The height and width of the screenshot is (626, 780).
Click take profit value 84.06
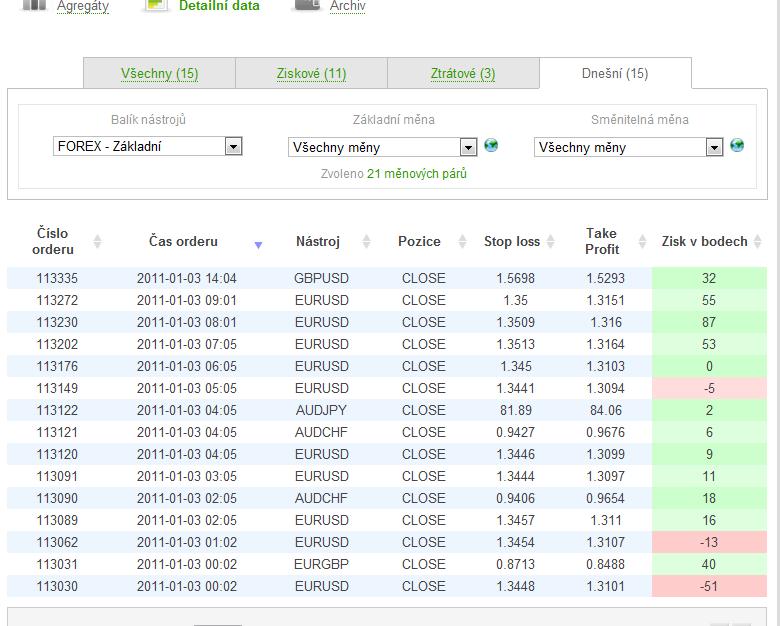click(606, 410)
